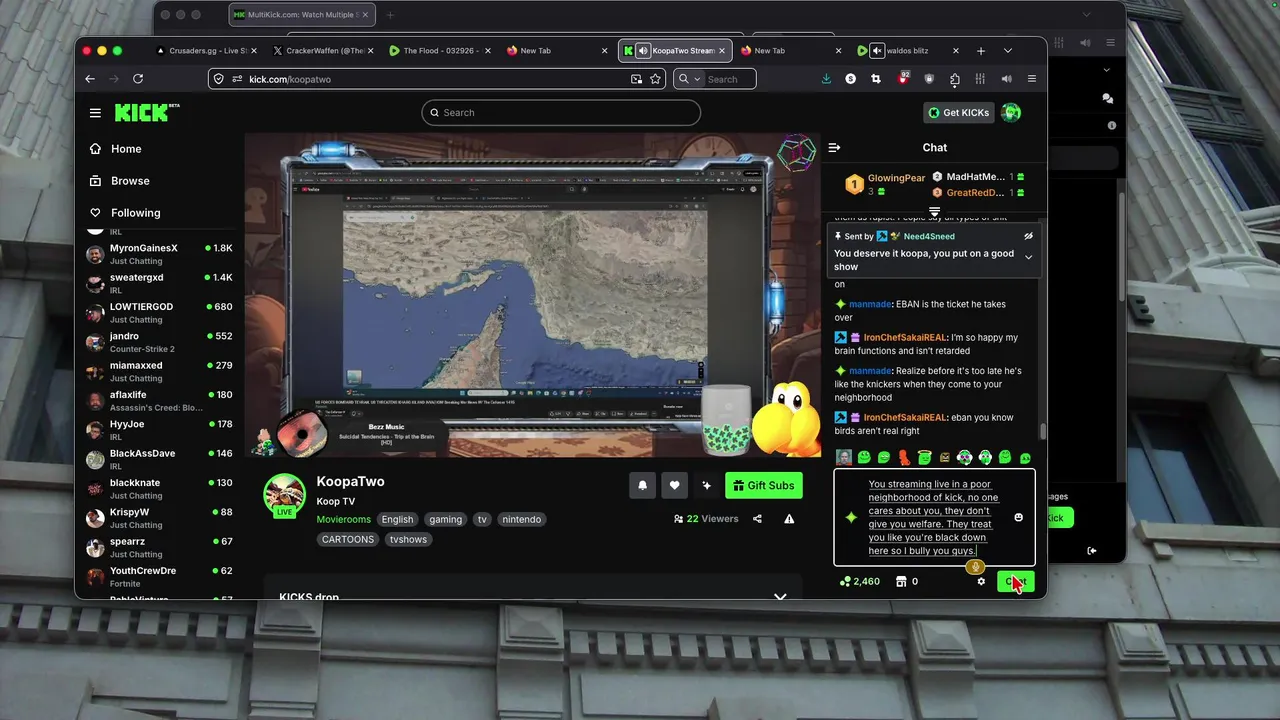Screen dimensions: 1280x720
Task: Click the stream video player
Action: point(532,295)
